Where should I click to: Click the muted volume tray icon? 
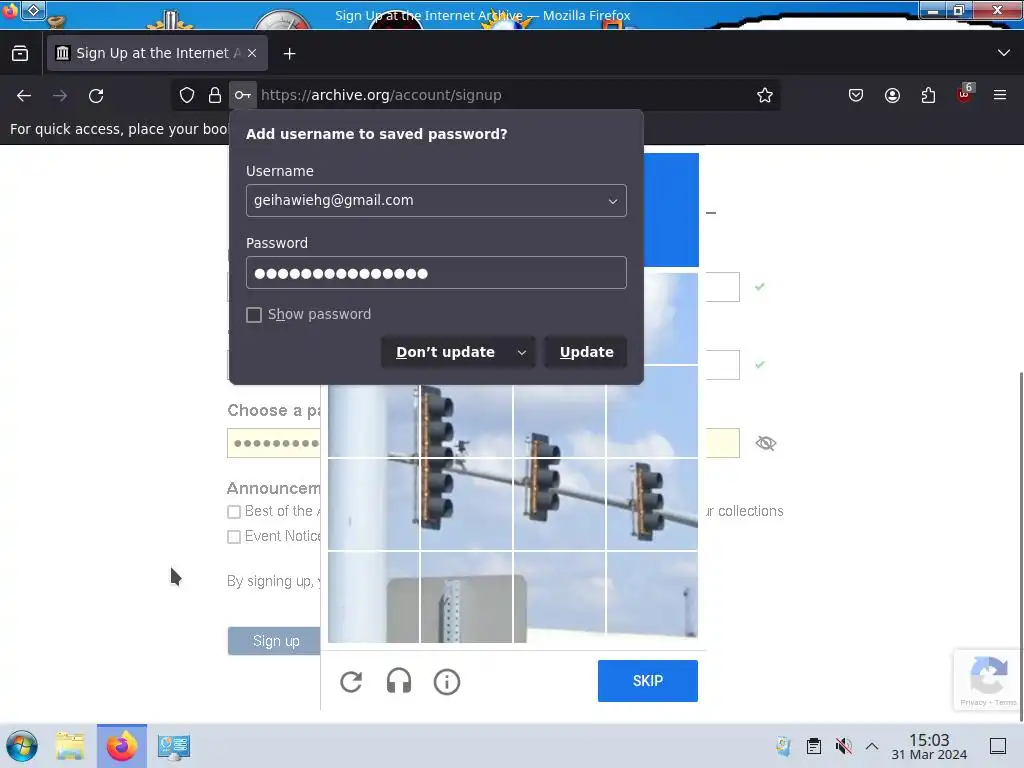[844, 746]
